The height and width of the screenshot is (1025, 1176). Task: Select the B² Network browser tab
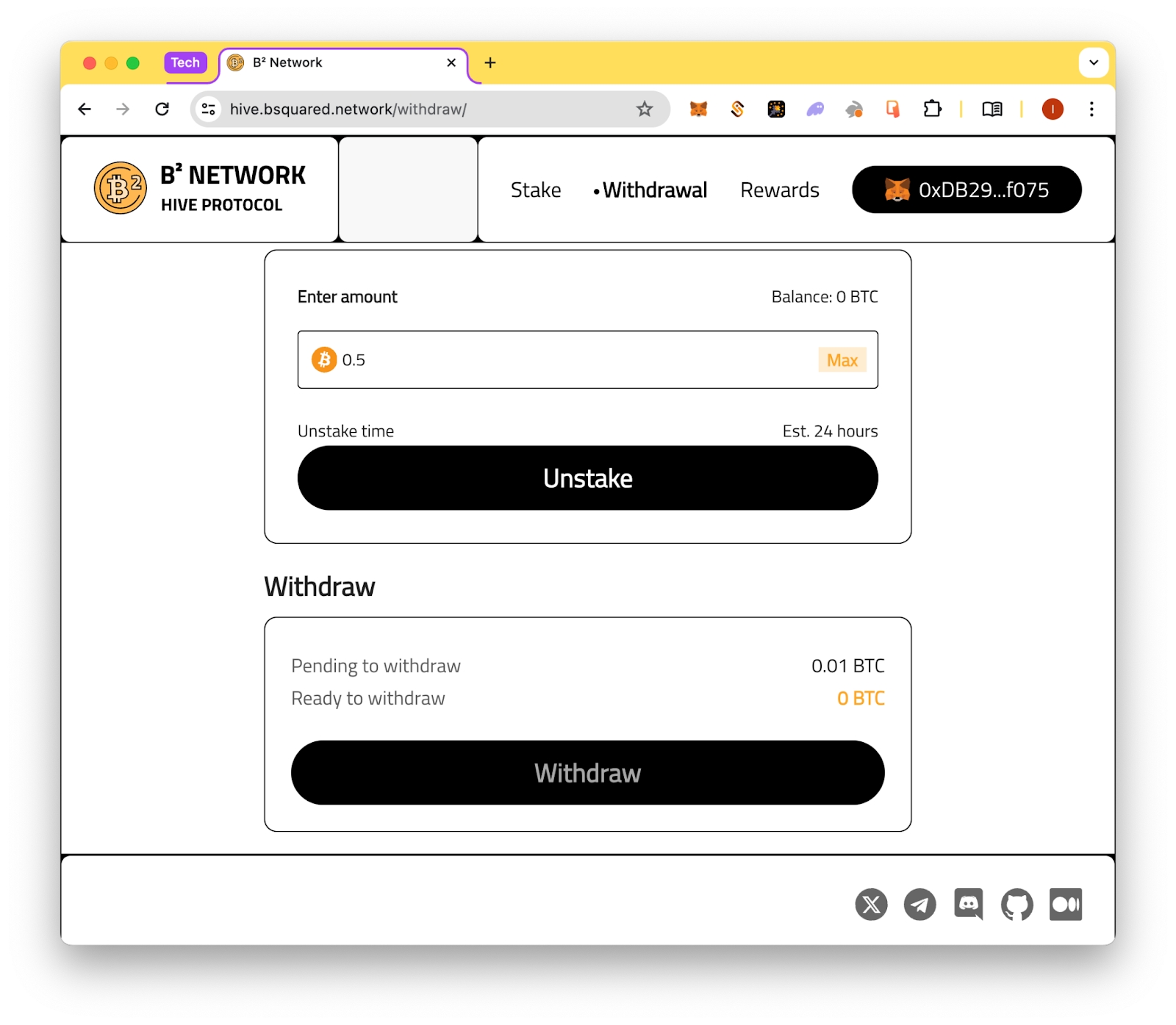[x=343, y=63]
